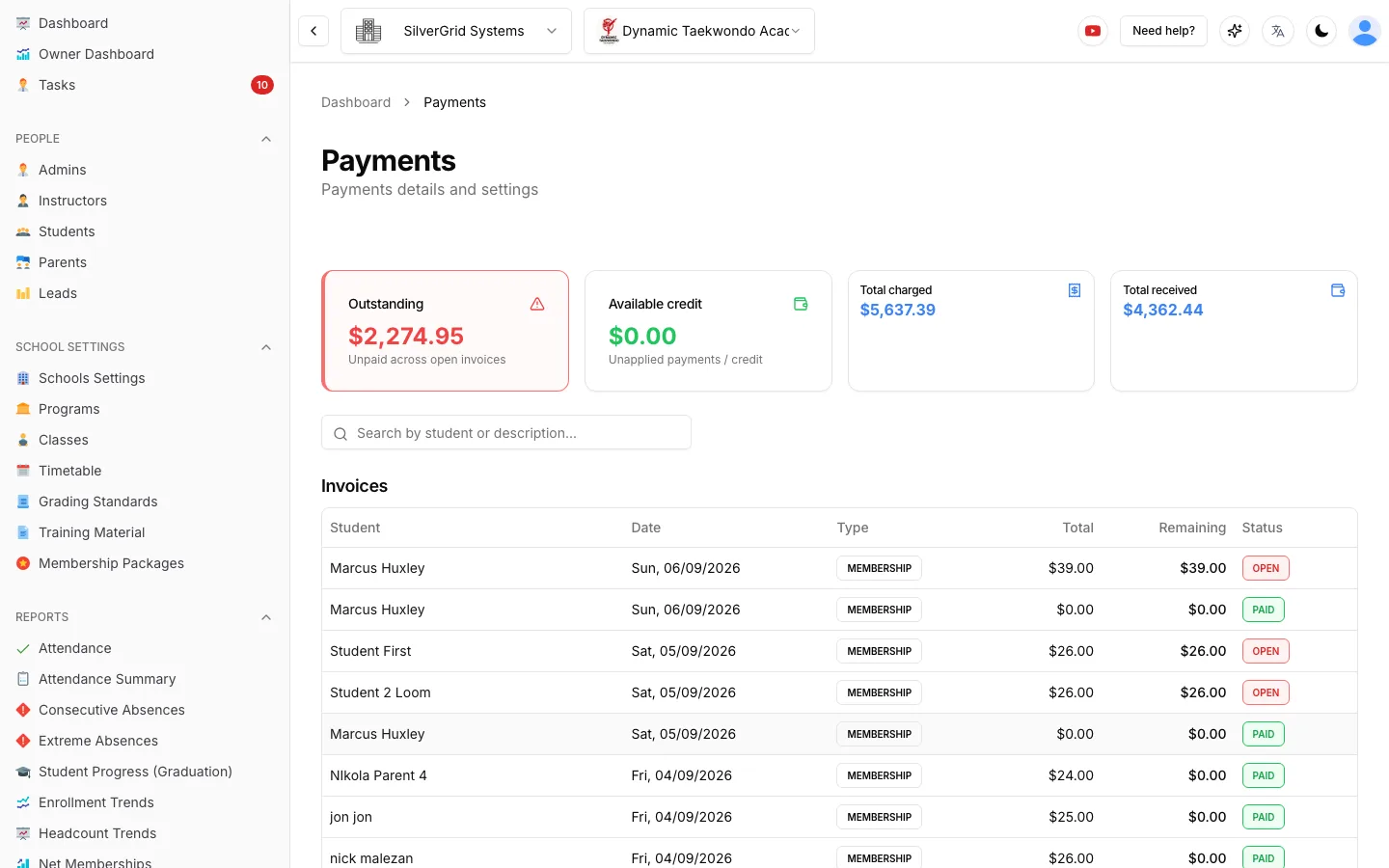Collapse the PEOPLE sidebar section
The width and height of the screenshot is (1389, 868).
(266, 139)
